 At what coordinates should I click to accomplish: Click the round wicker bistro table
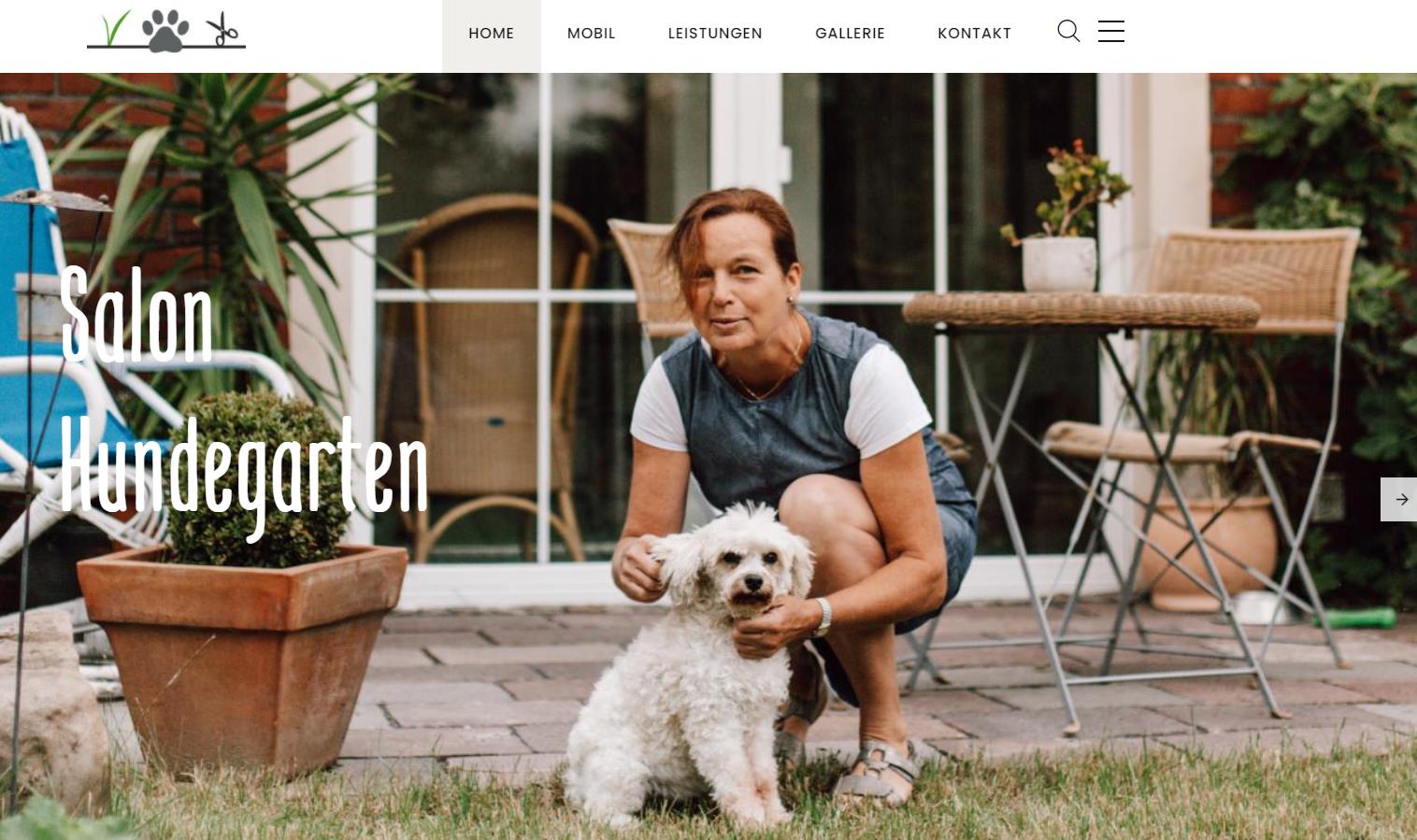click(x=1081, y=308)
